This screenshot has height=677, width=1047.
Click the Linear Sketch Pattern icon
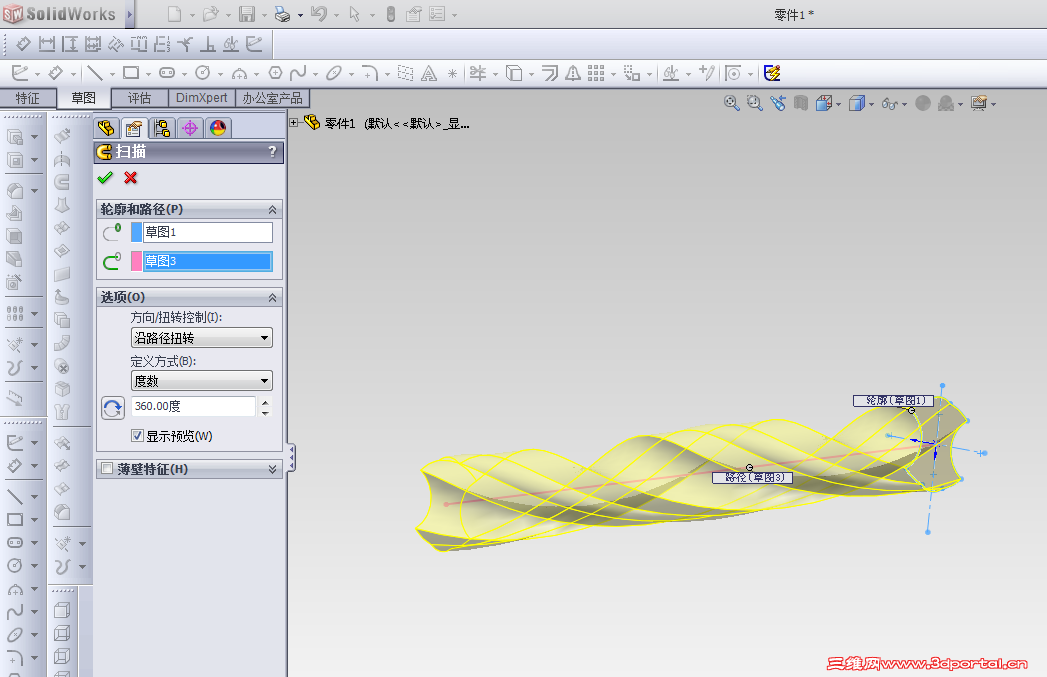pyautogui.click(x=596, y=73)
